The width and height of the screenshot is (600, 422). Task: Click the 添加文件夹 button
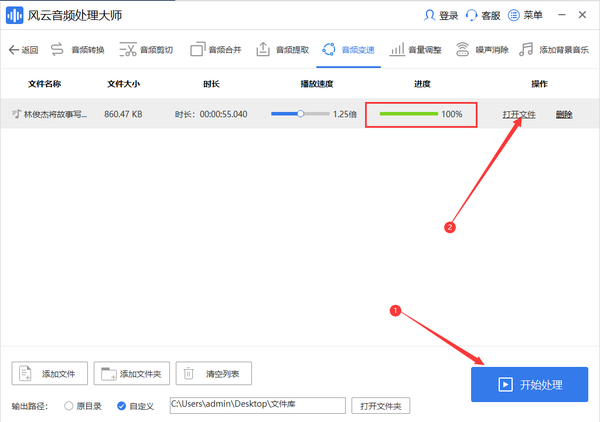coord(132,373)
